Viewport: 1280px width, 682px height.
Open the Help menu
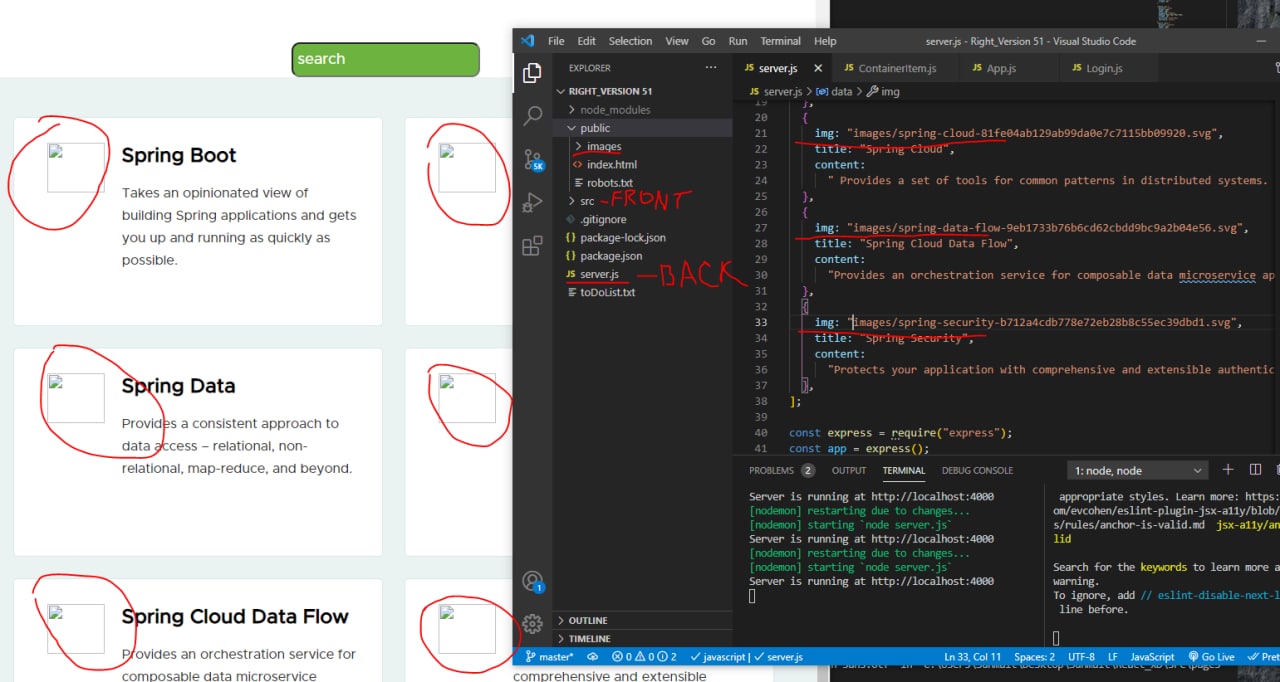point(825,41)
